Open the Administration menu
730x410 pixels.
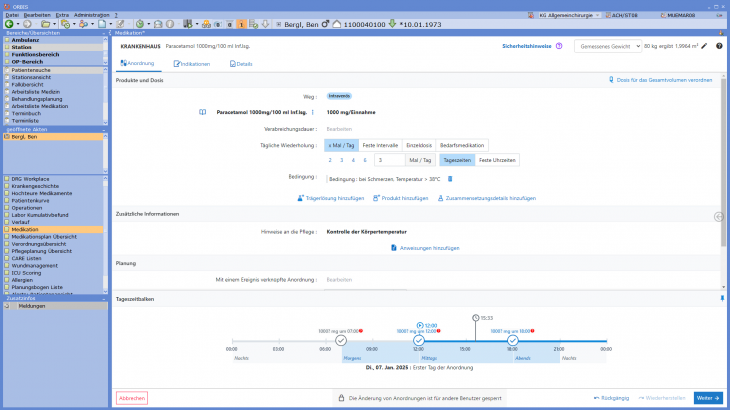click(x=92, y=15)
